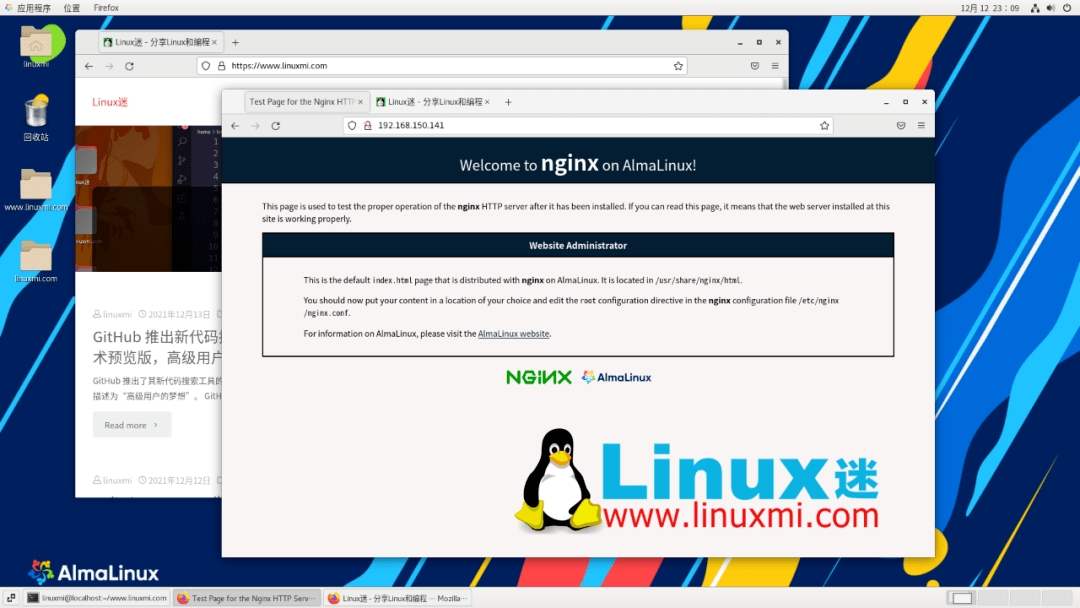Bookmark linuxmi.com with star in rear window
The width and height of the screenshot is (1080, 608).
pyautogui.click(x=678, y=66)
